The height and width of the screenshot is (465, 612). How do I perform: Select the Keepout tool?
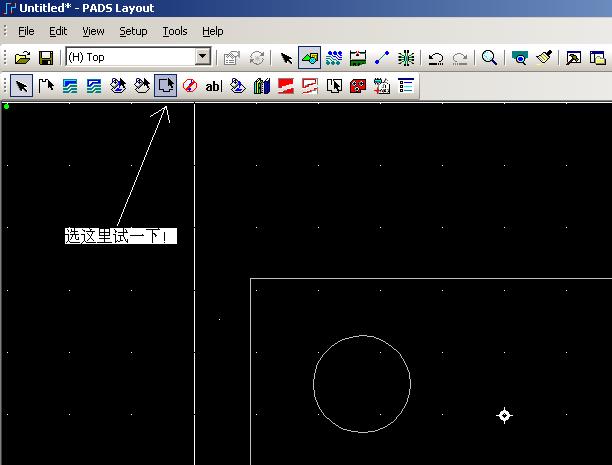(x=190, y=86)
